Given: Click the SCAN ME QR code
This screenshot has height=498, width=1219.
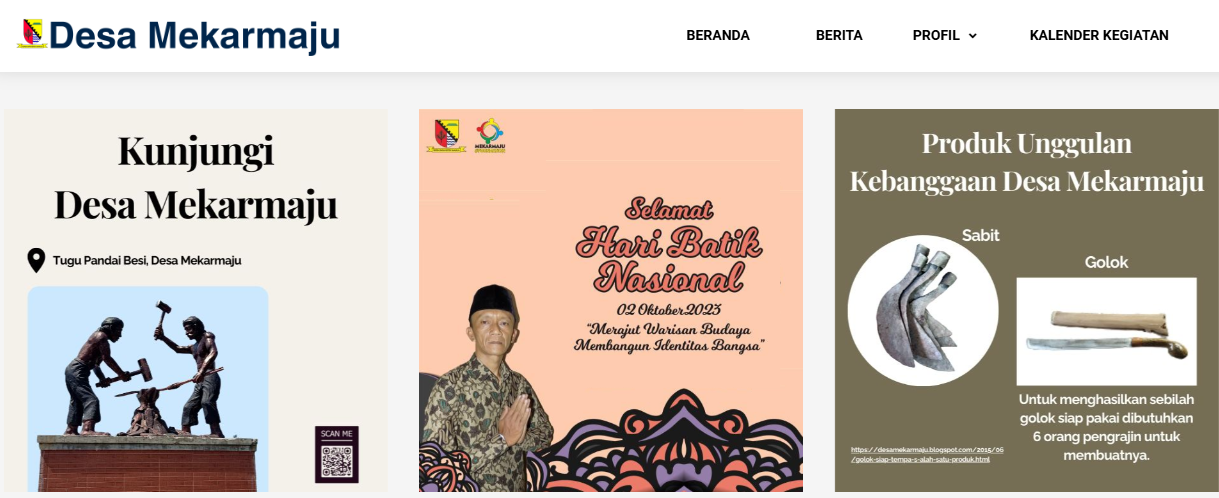Looking at the screenshot, I should click(x=337, y=455).
